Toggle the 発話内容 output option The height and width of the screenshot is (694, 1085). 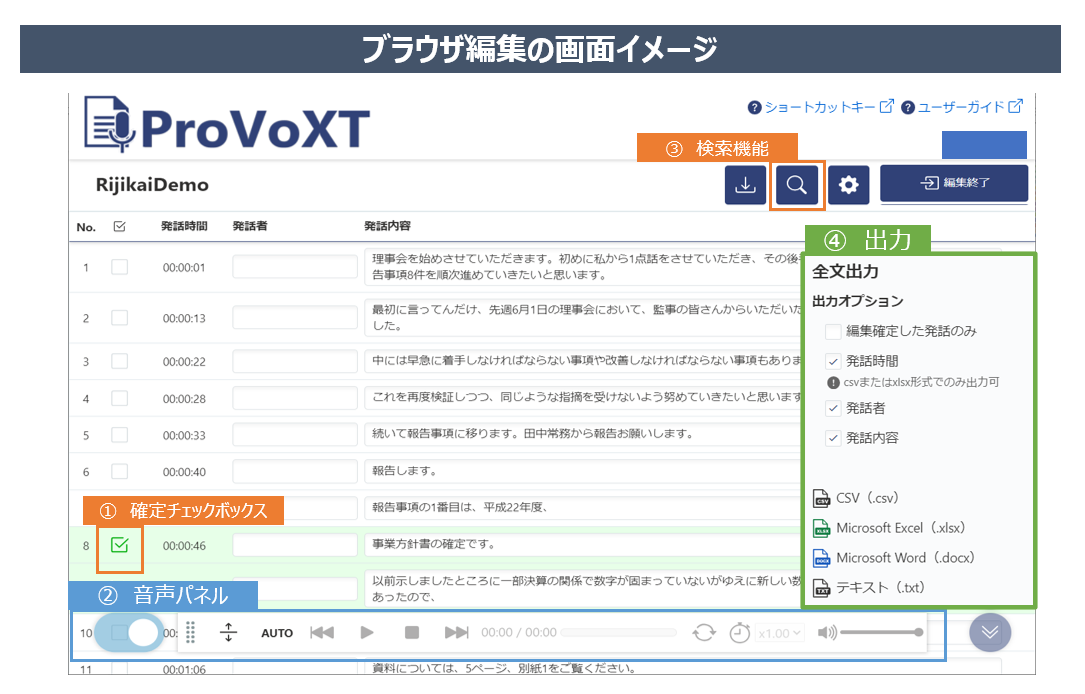pyautogui.click(x=833, y=438)
